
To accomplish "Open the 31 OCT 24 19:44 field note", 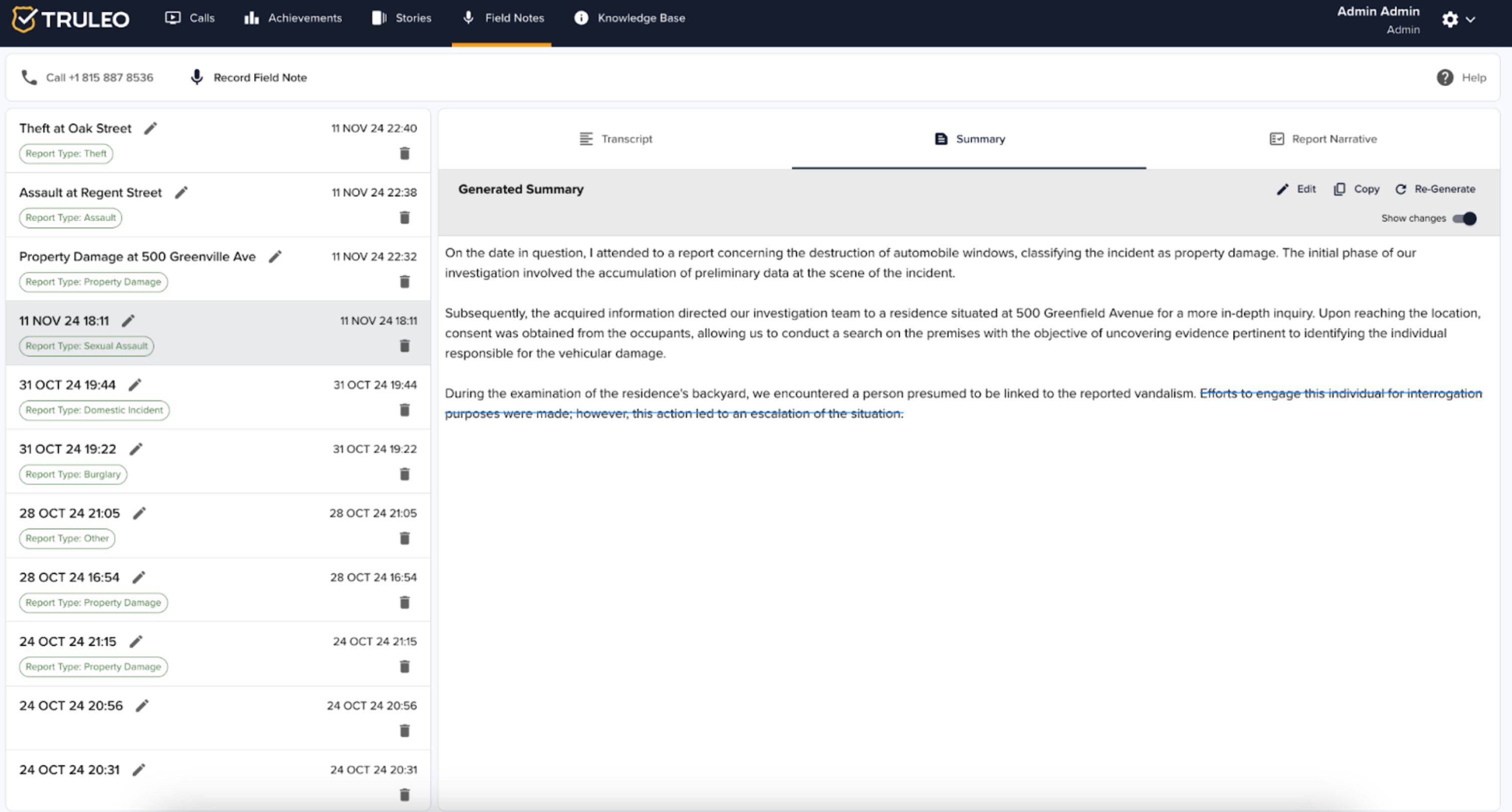I will pos(218,397).
